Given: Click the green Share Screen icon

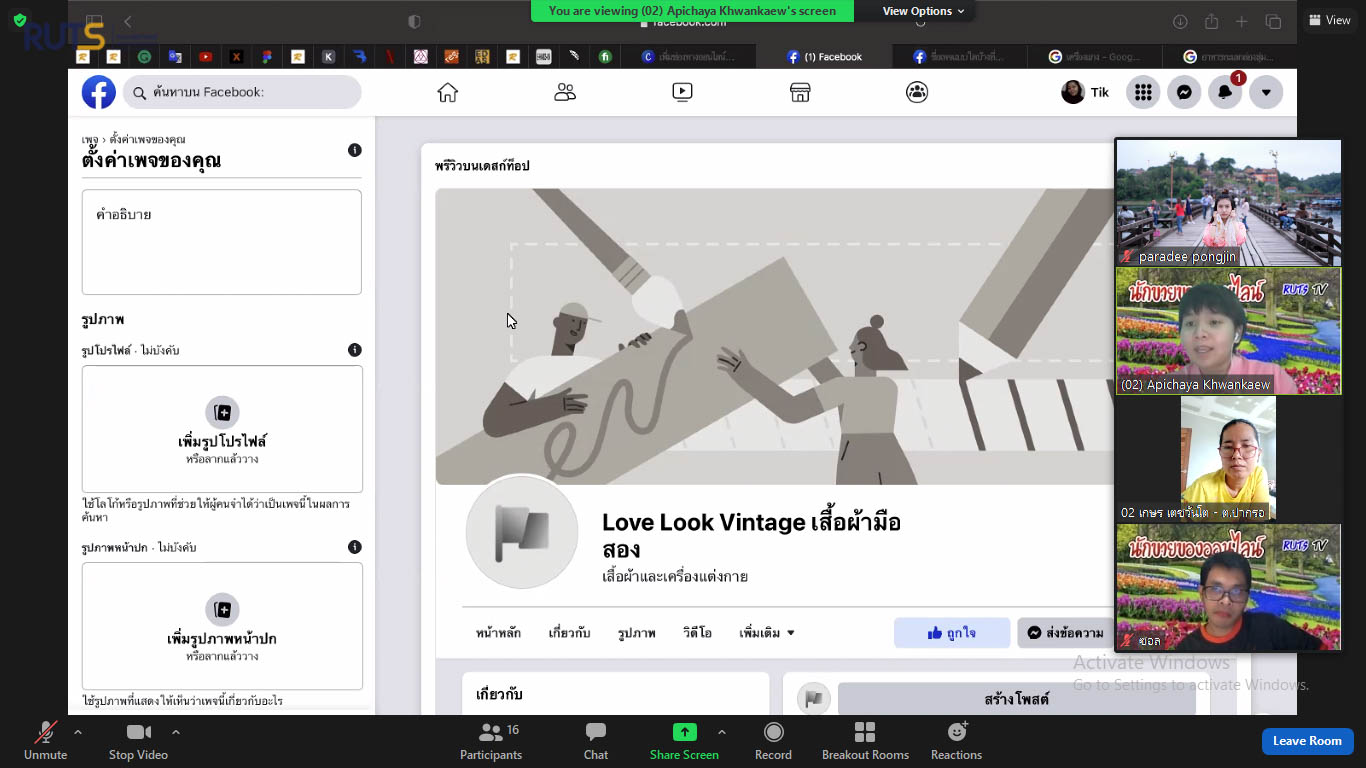Looking at the screenshot, I should tap(684, 732).
